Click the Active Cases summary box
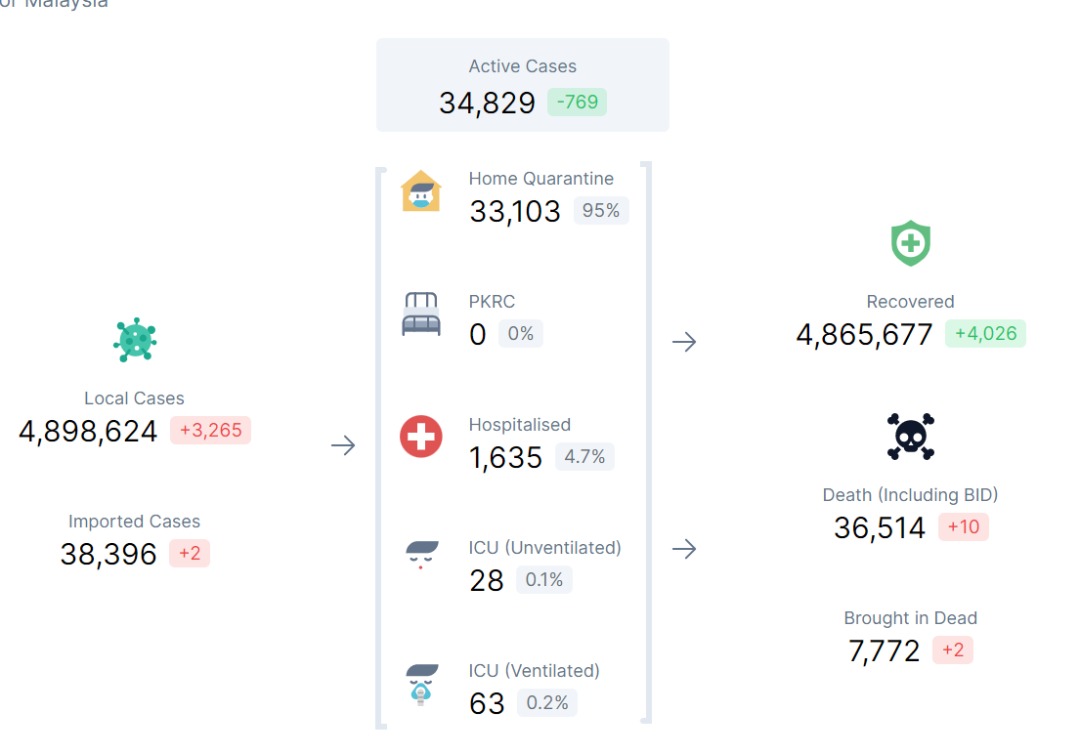The height and width of the screenshot is (754, 1080). [x=522, y=85]
